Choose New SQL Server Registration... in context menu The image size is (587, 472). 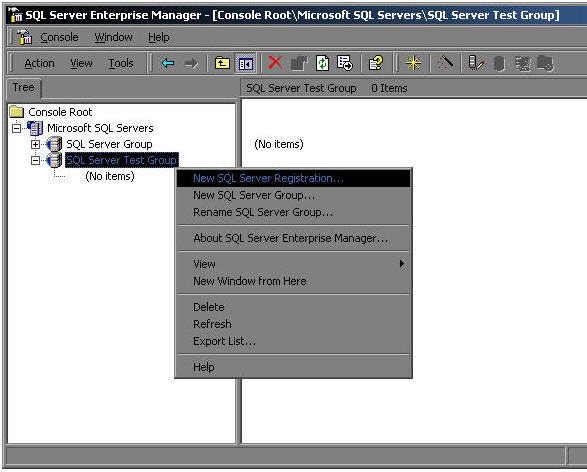pos(294,178)
